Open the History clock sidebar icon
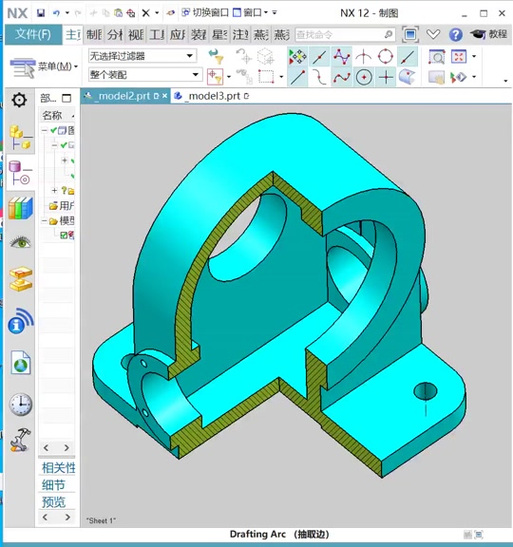 (21, 404)
